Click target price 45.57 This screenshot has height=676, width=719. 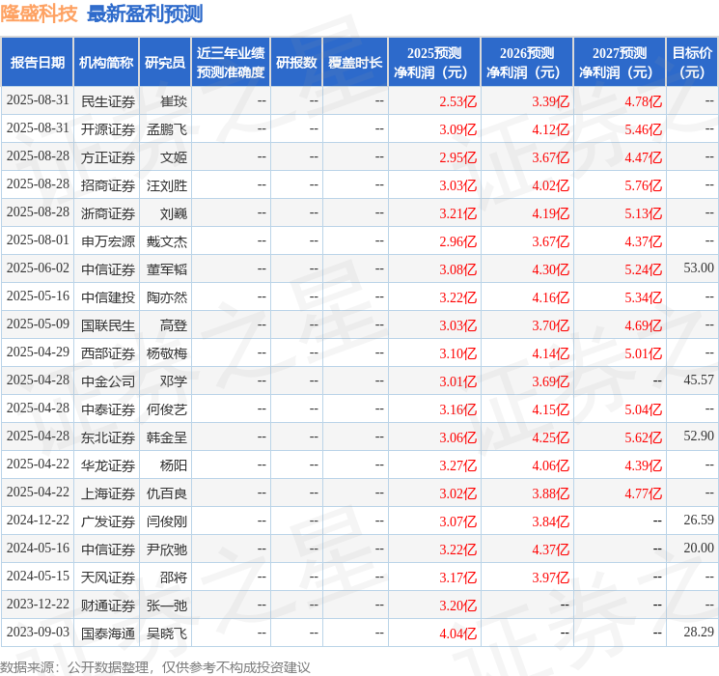click(x=698, y=380)
